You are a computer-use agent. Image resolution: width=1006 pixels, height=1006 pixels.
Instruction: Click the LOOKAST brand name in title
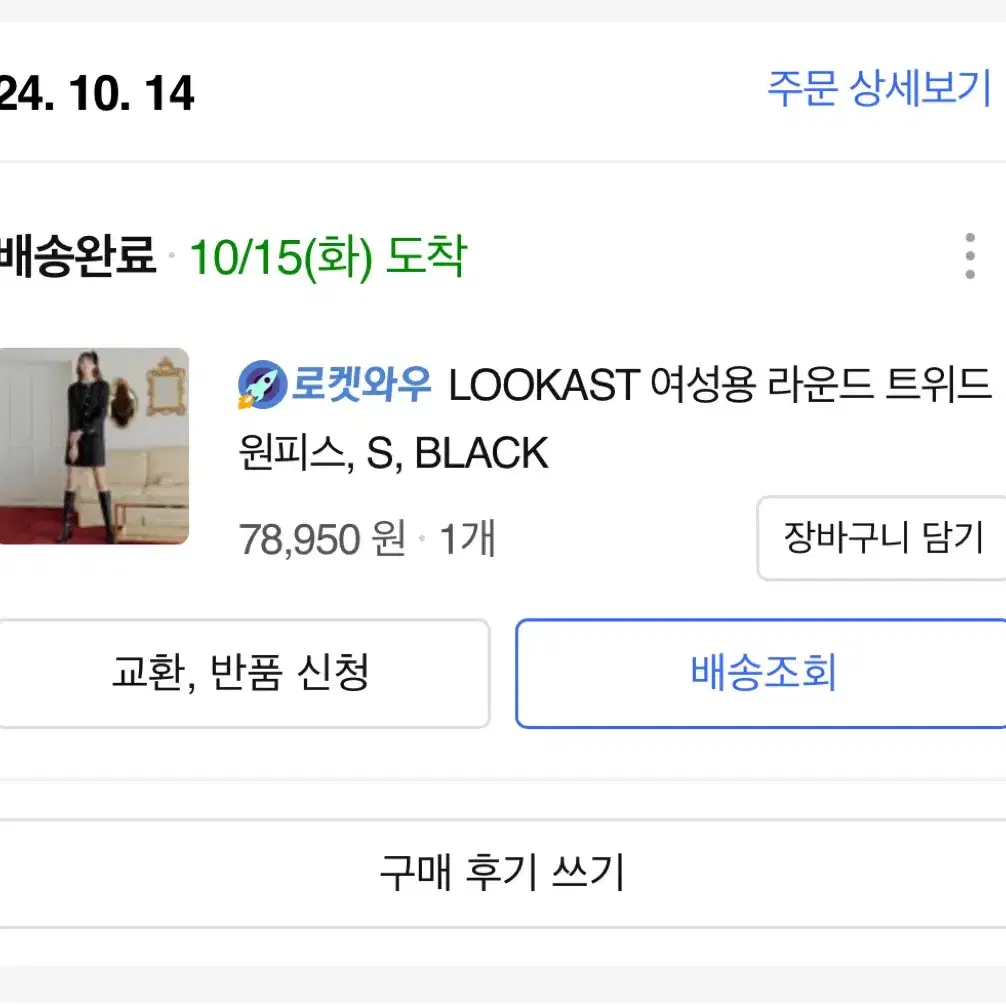544,386
